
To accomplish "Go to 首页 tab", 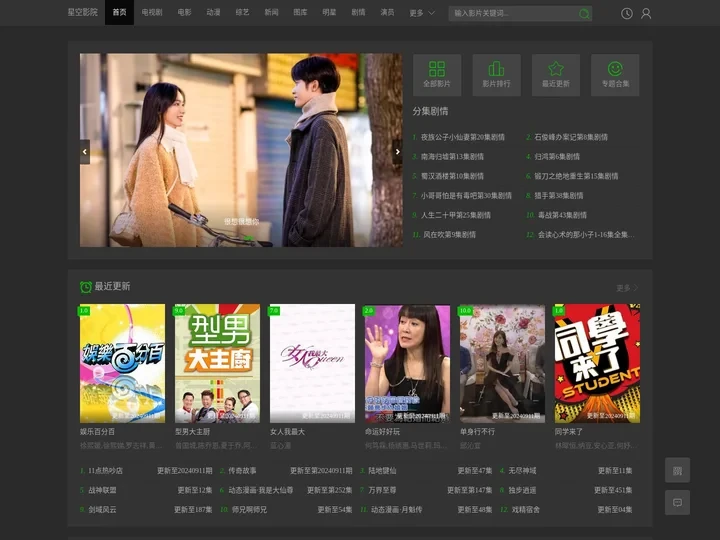I will [x=119, y=12].
